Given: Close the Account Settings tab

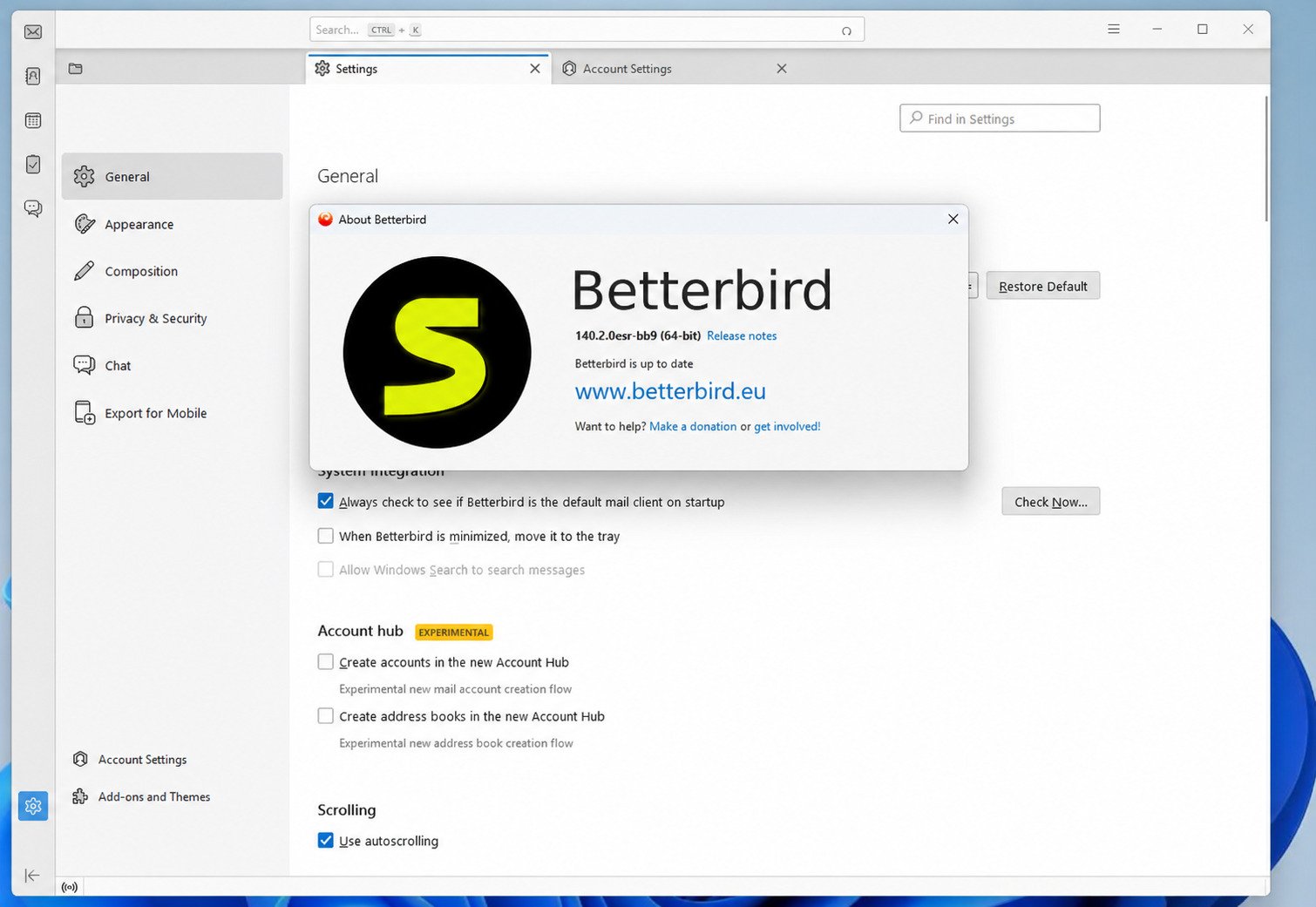Looking at the screenshot, I should 782,69.
